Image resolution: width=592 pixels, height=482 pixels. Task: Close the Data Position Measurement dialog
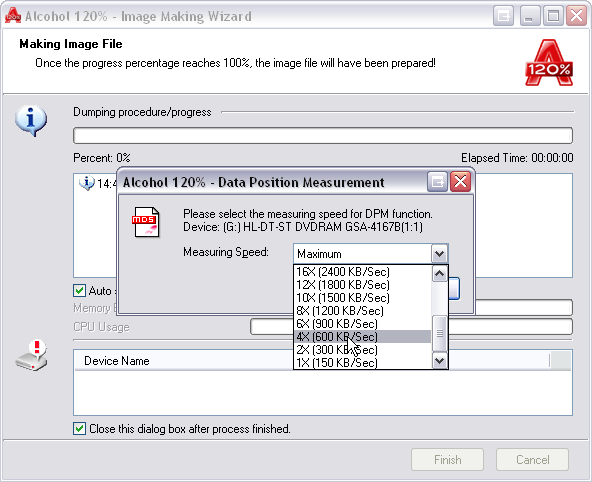coord(460,182)
